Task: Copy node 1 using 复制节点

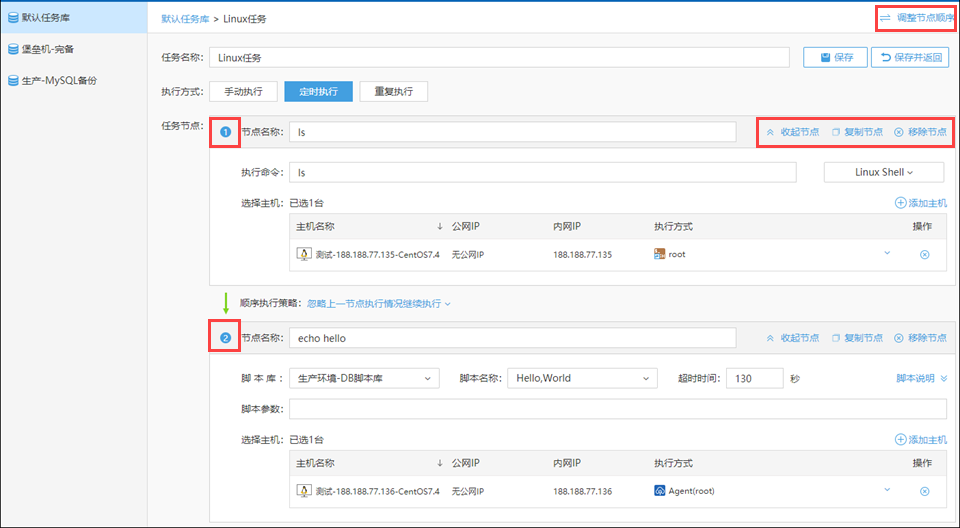Action: 857,132
